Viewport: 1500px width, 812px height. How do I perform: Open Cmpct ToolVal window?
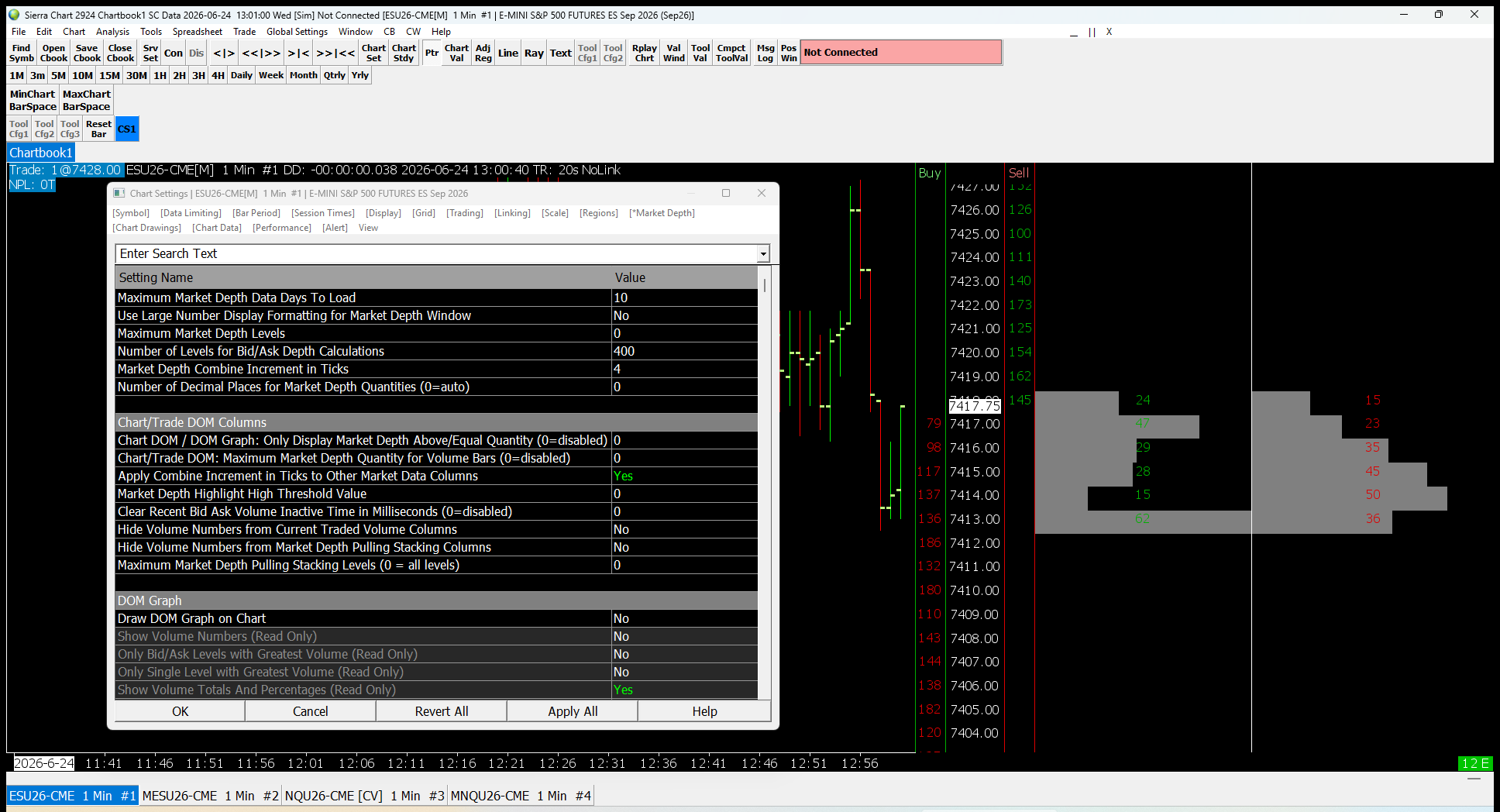tap(731, 53)
